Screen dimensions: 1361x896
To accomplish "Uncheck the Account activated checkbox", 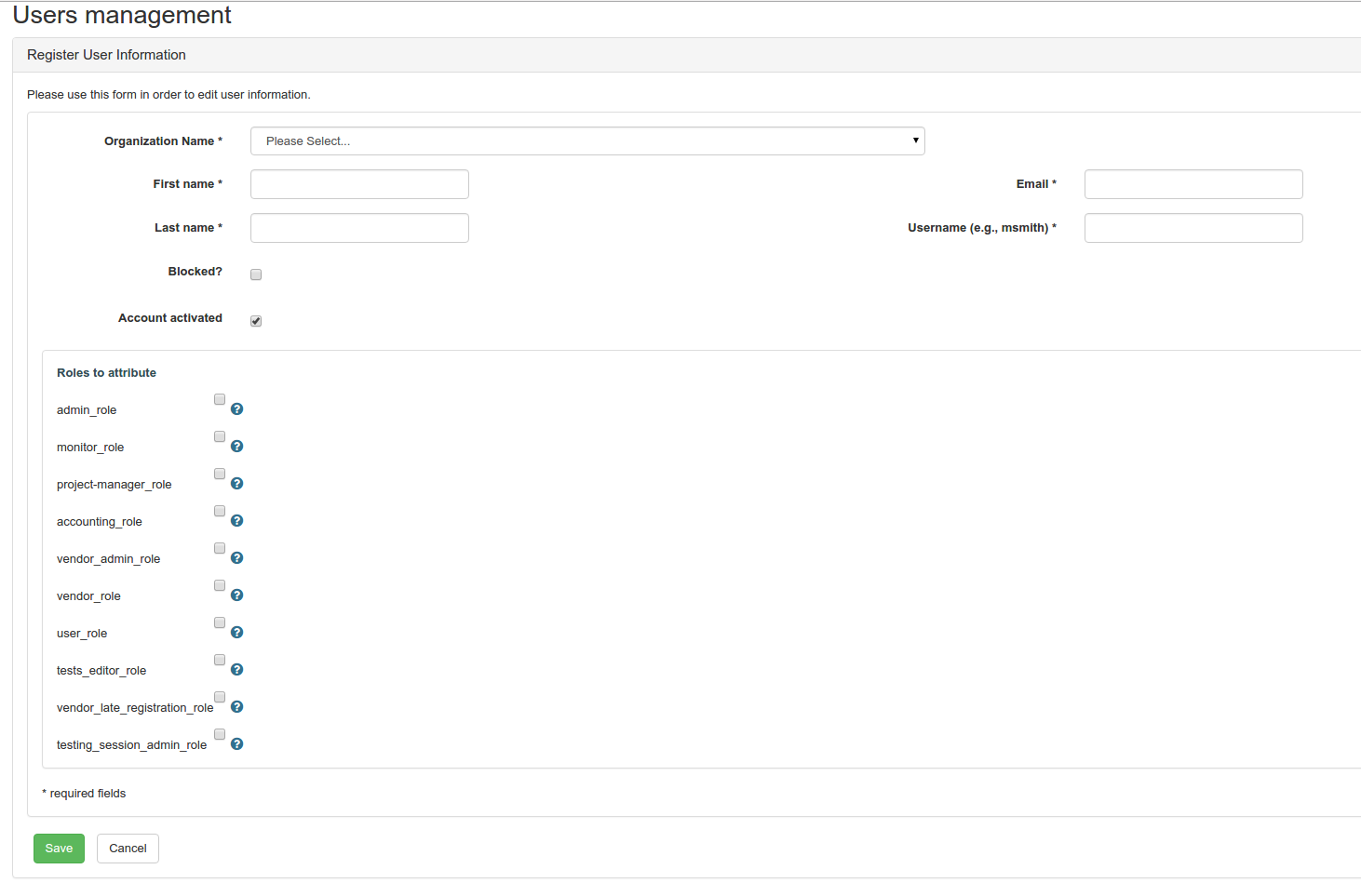I will (256, 321).
